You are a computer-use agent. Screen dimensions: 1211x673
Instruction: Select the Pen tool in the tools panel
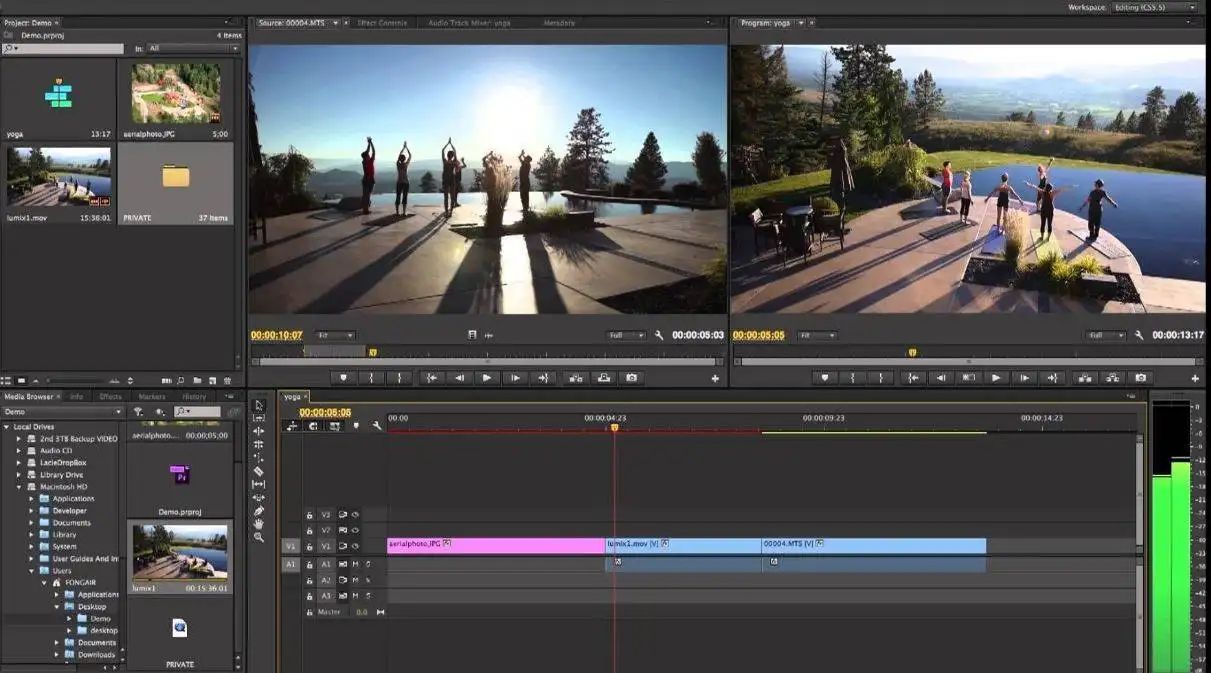point(259,510)
